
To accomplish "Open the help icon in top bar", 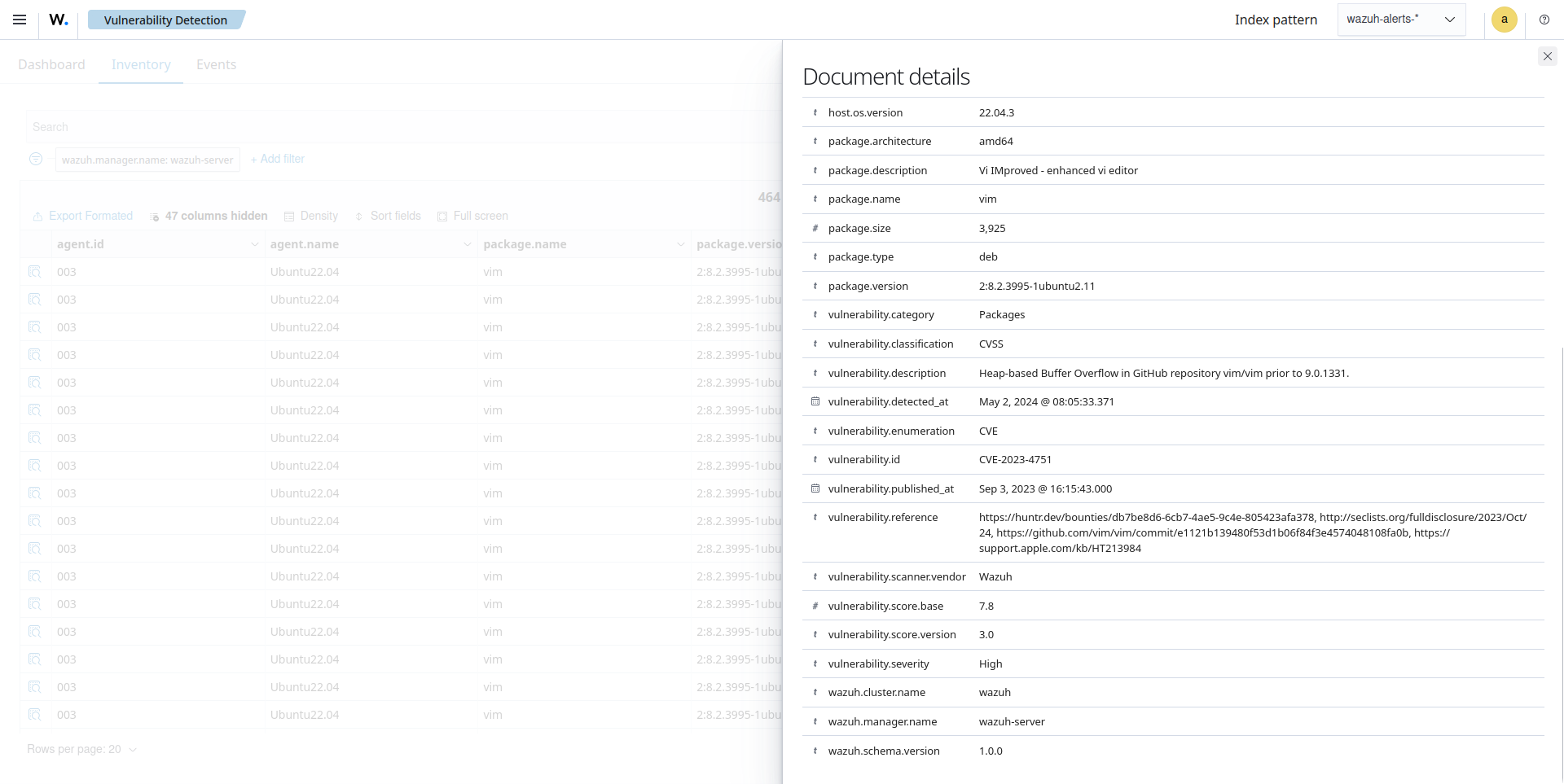I will 1544,20.
